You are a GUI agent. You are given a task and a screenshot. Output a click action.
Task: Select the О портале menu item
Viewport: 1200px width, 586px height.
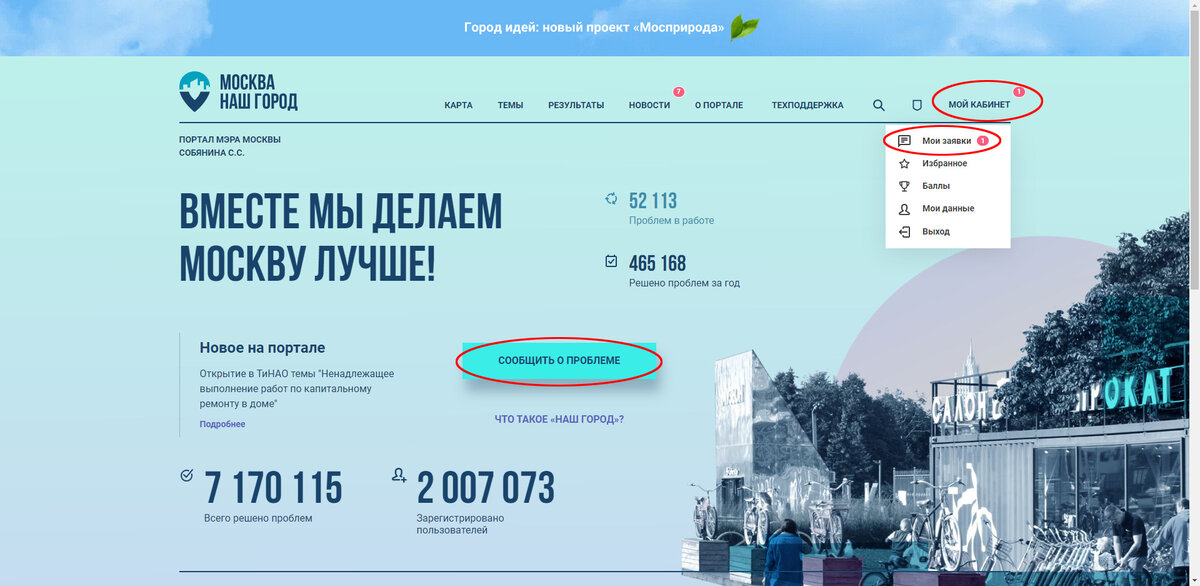(x=719, y=105)
